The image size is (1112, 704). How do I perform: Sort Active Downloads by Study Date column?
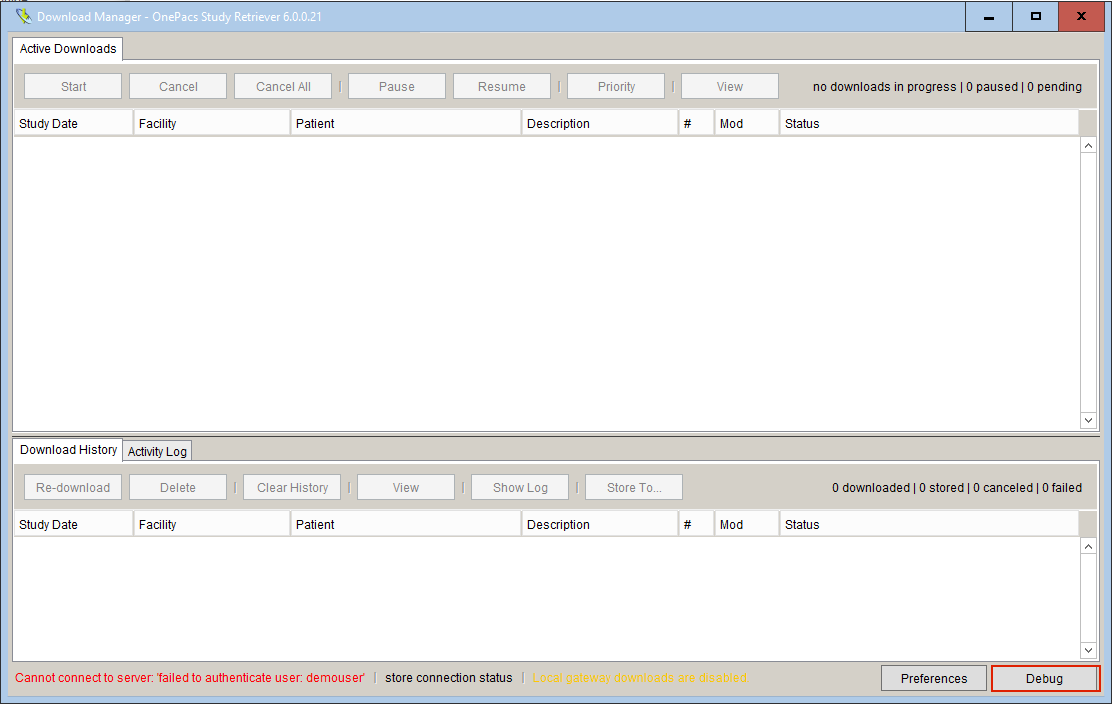[x=73, y=123]
